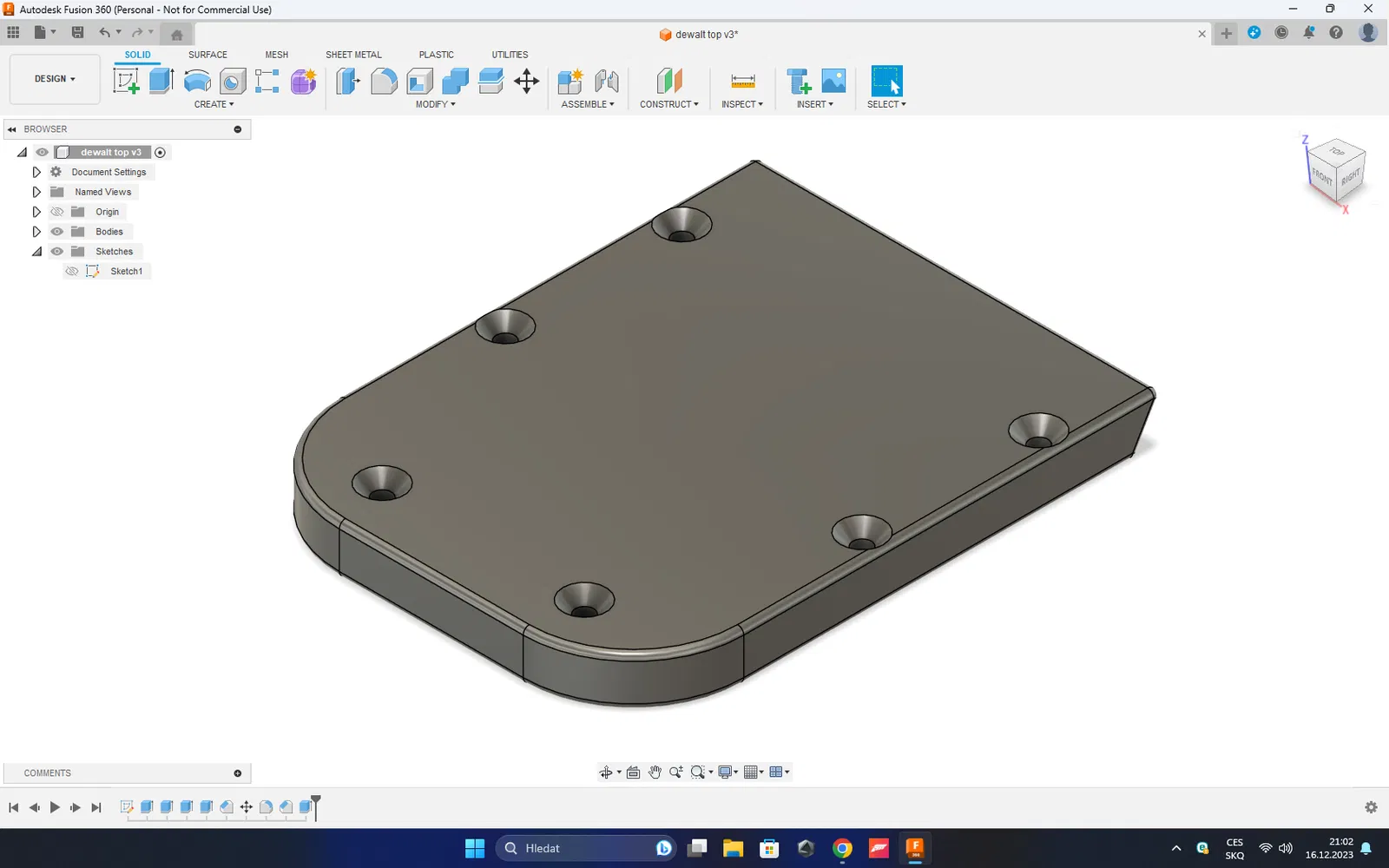The image size is (1389, 868).
Task: Open the Create Form tool
Action: coord(303,82)
